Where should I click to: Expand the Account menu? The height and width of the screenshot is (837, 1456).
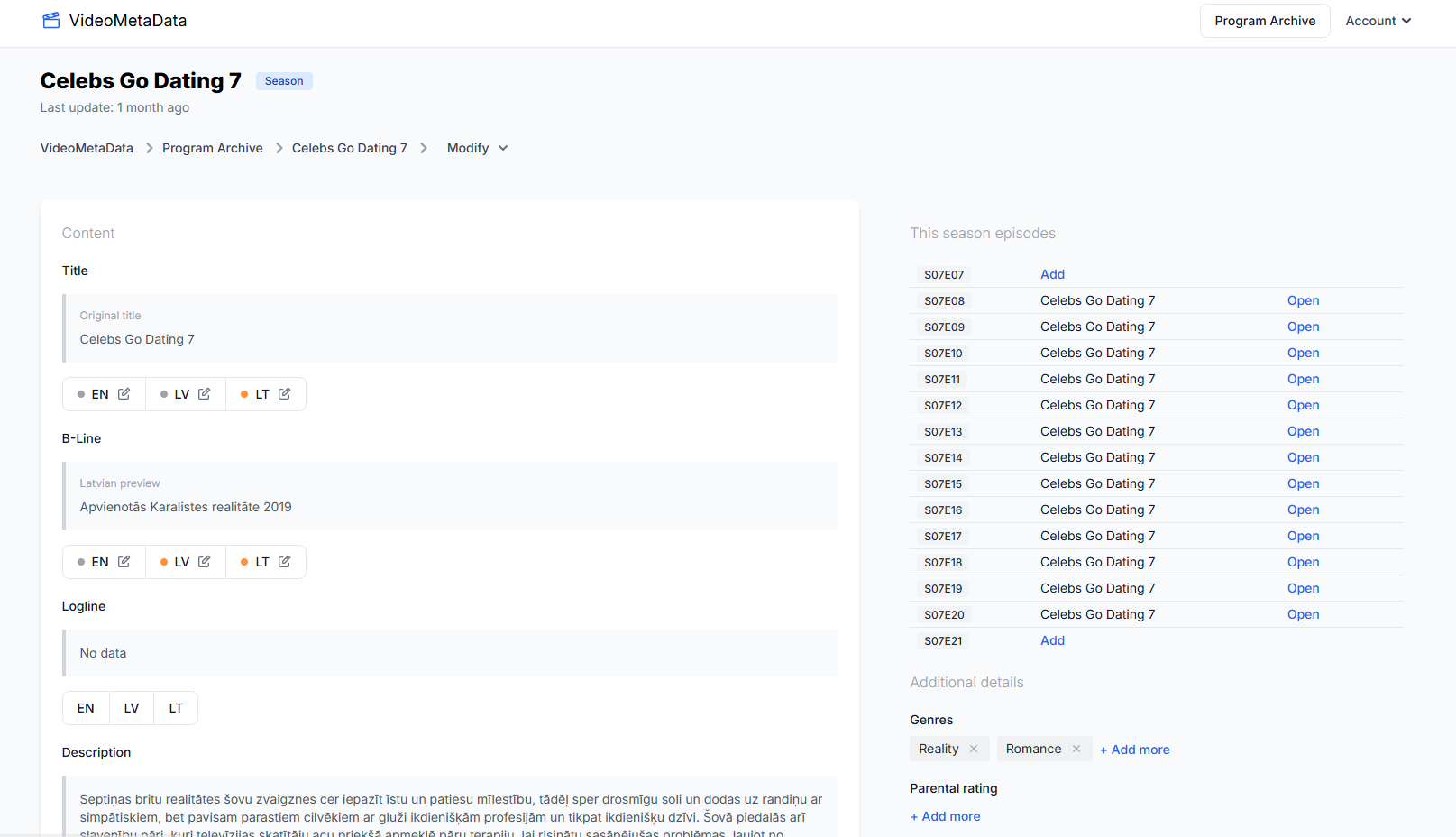(1378, 20)
